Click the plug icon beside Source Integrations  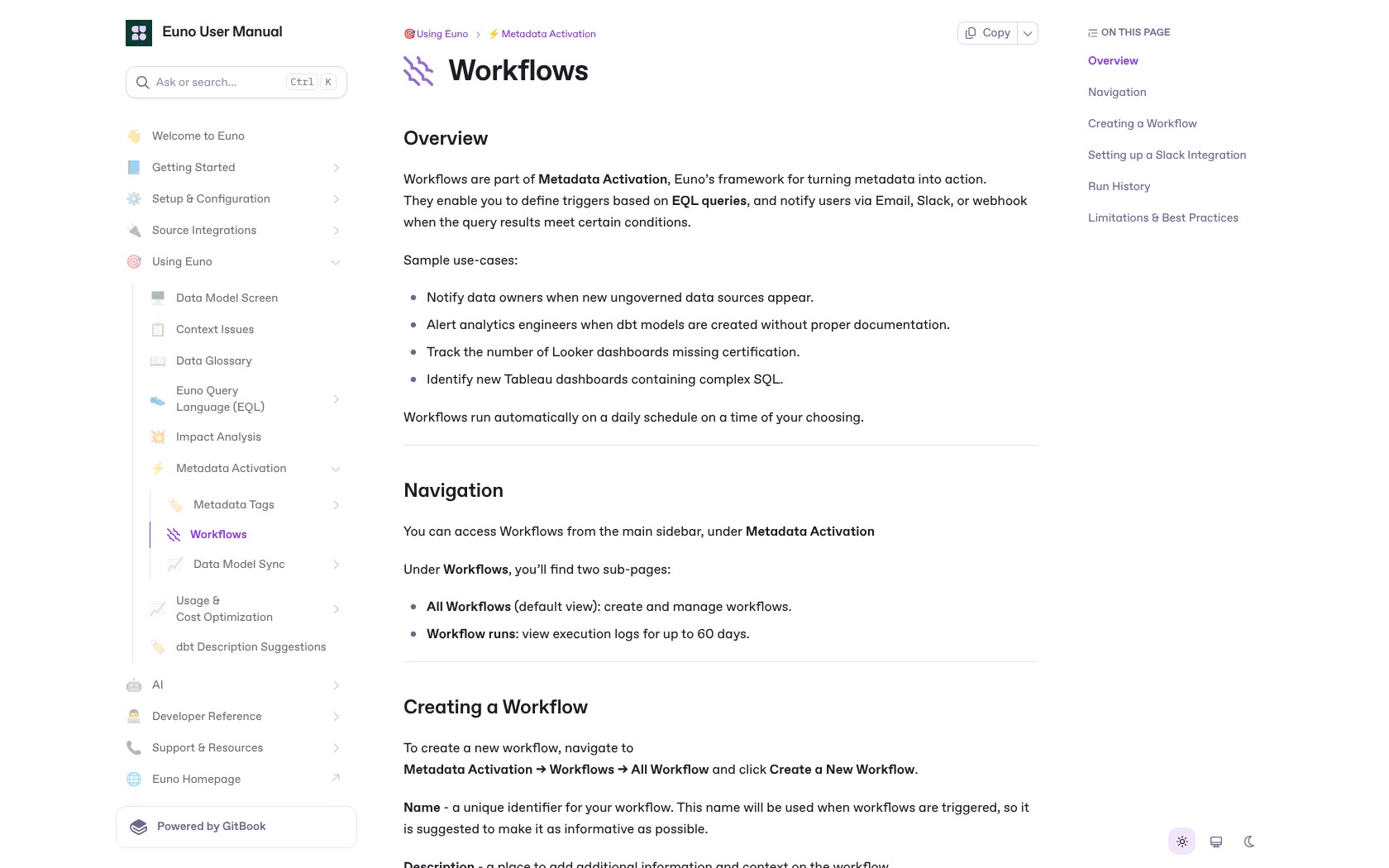(134, 231)
